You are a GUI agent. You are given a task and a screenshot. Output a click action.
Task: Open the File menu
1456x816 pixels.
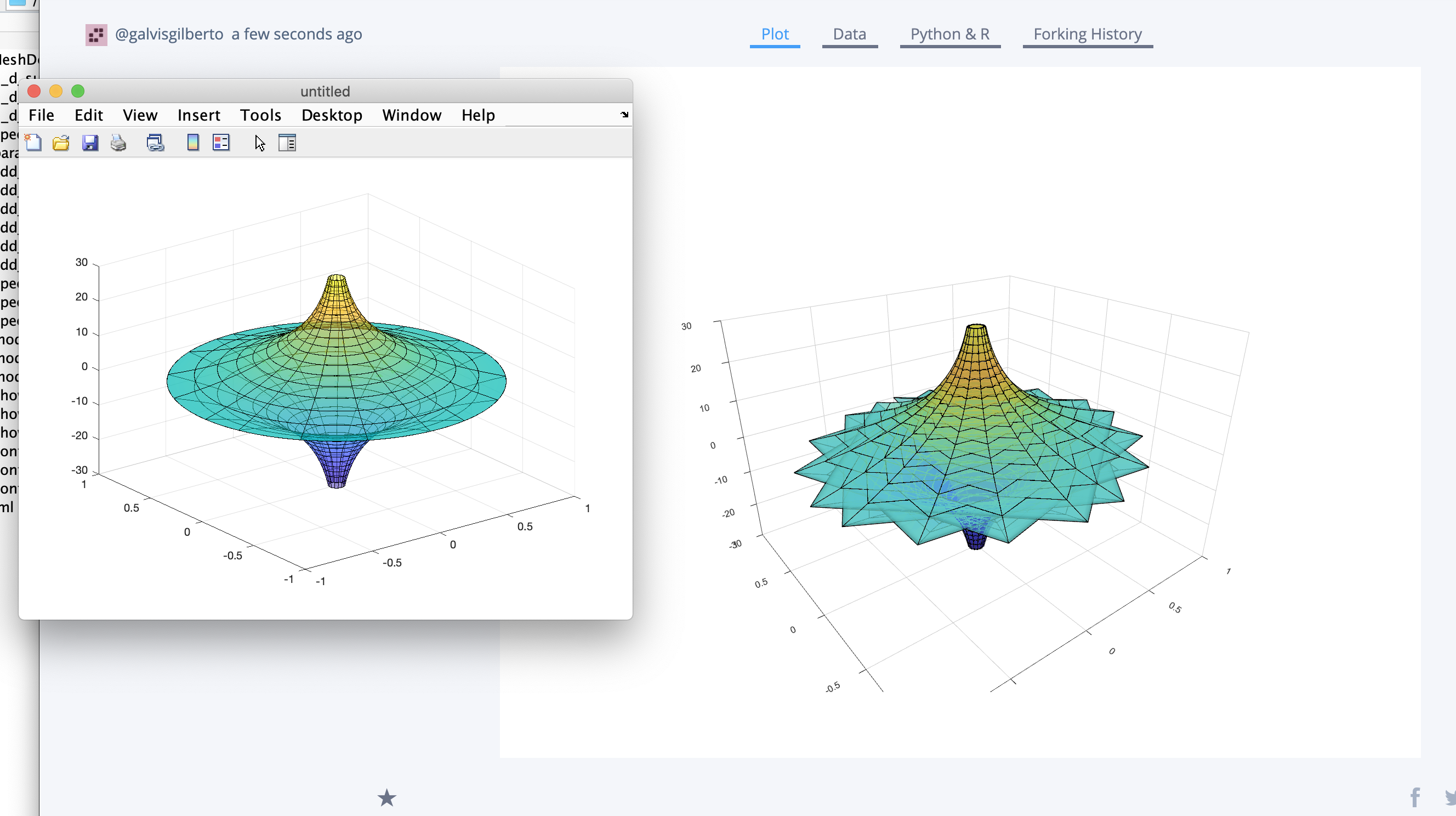[41, 115]
